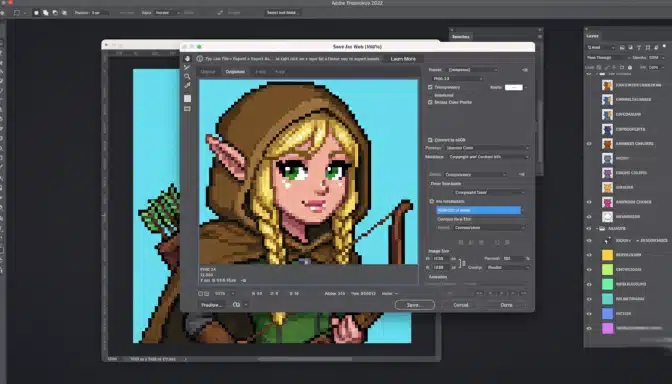Click the Select and Mask button in options bar
Screen dimensions: 672x384
pos(281,13)
